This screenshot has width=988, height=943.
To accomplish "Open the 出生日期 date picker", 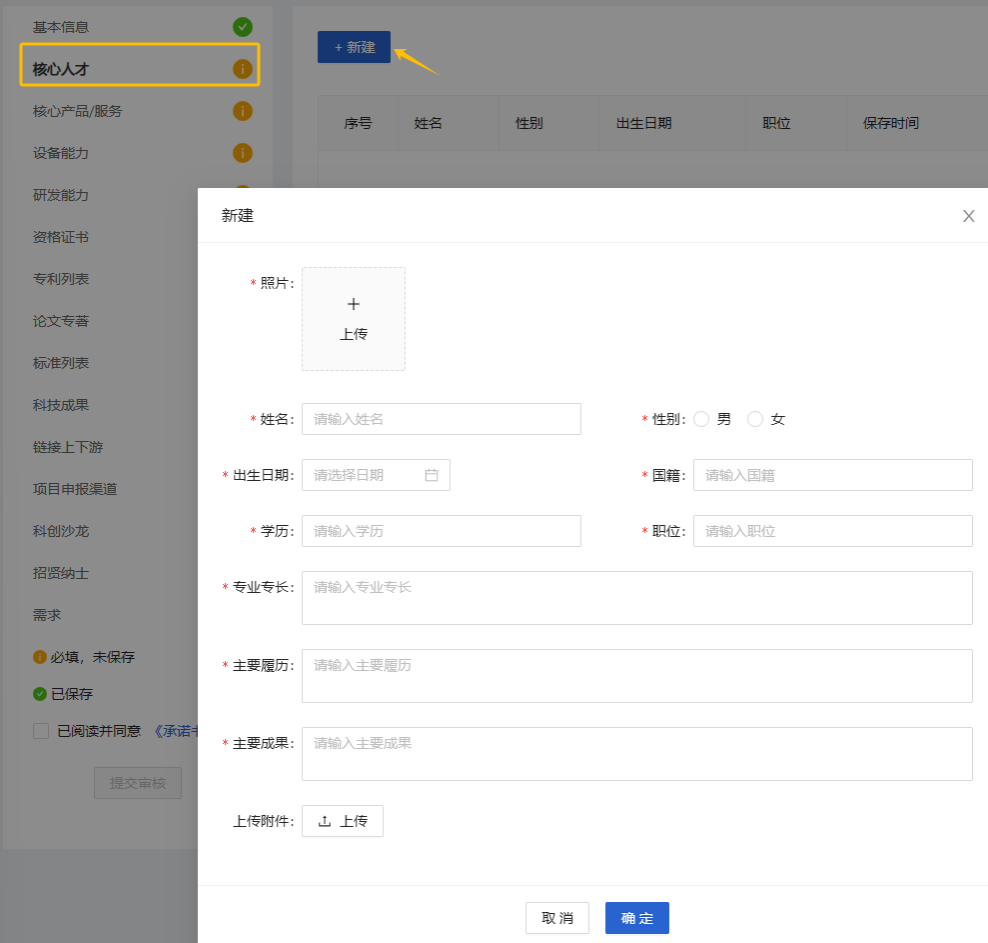I will point(365,475).
